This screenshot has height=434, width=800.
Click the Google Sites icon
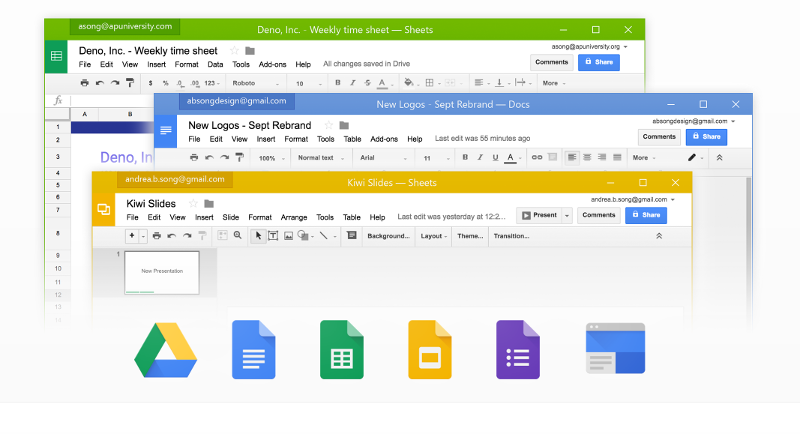pyautogui.click(x=615, y=350)
